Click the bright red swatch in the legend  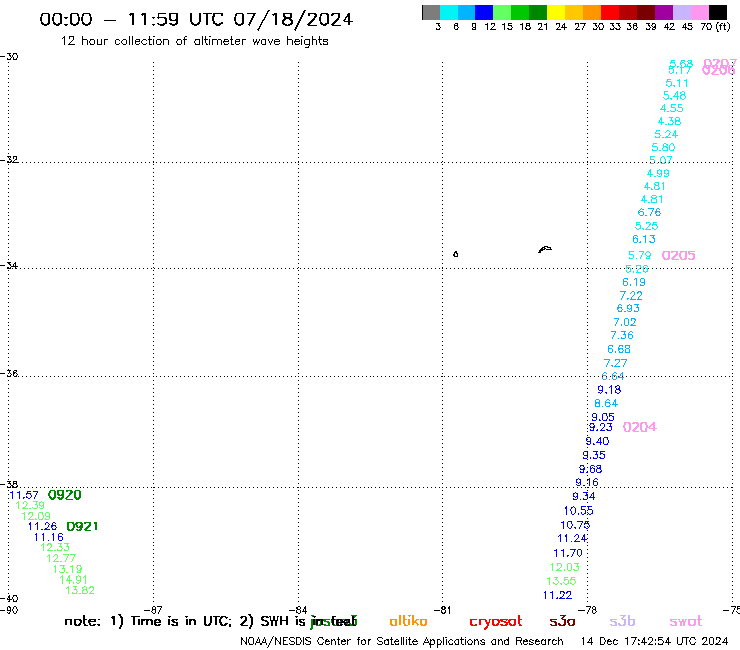click(x=610, y=12)
